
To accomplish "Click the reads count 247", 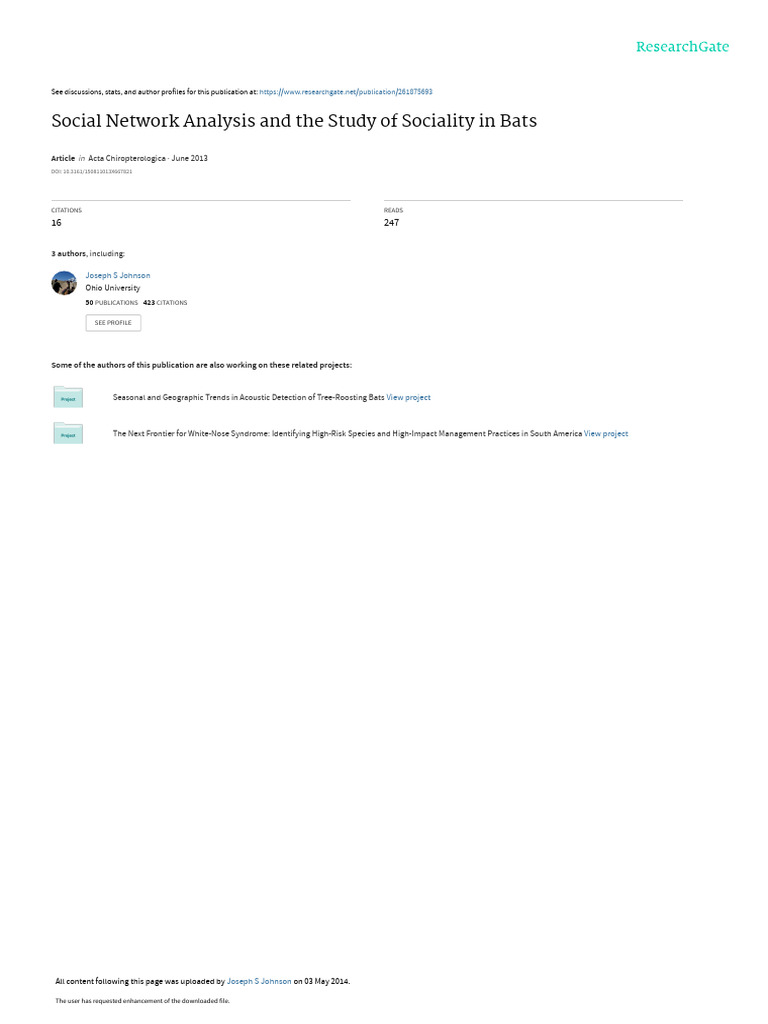I will pyautogui.click(x=391, y=223).
